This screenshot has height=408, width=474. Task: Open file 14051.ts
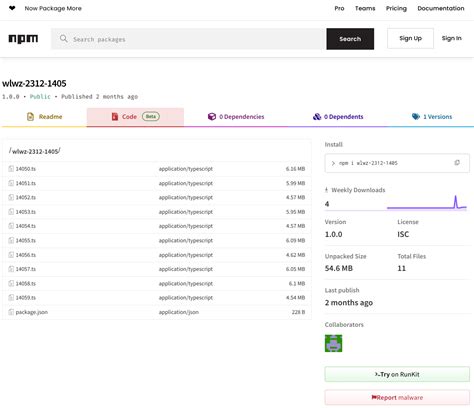pos(26,183)
